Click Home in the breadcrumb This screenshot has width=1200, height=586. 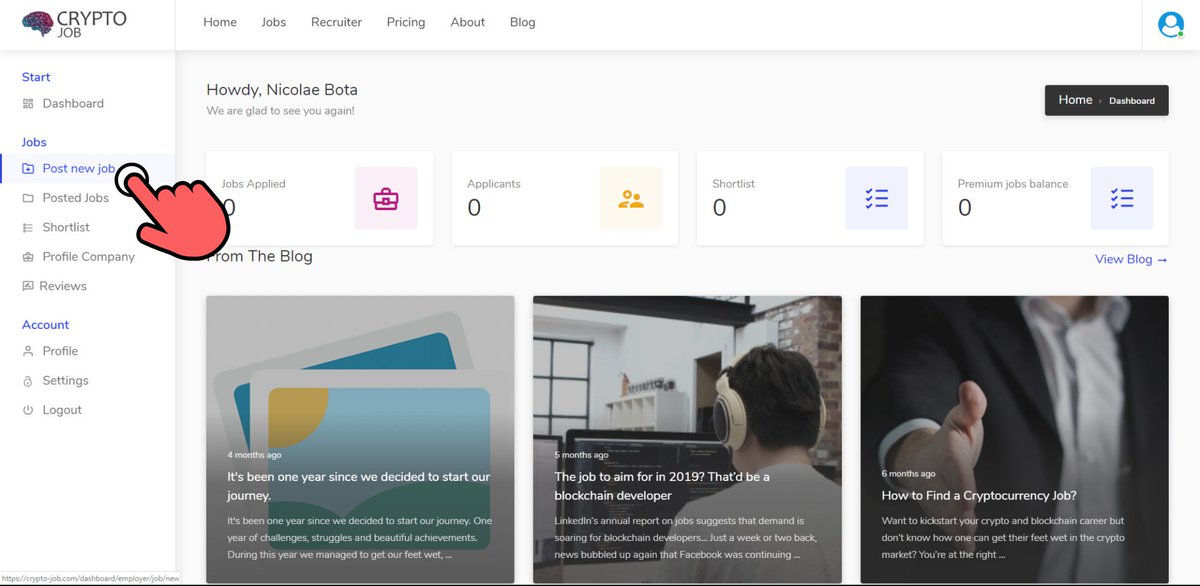click(1075, 100)
